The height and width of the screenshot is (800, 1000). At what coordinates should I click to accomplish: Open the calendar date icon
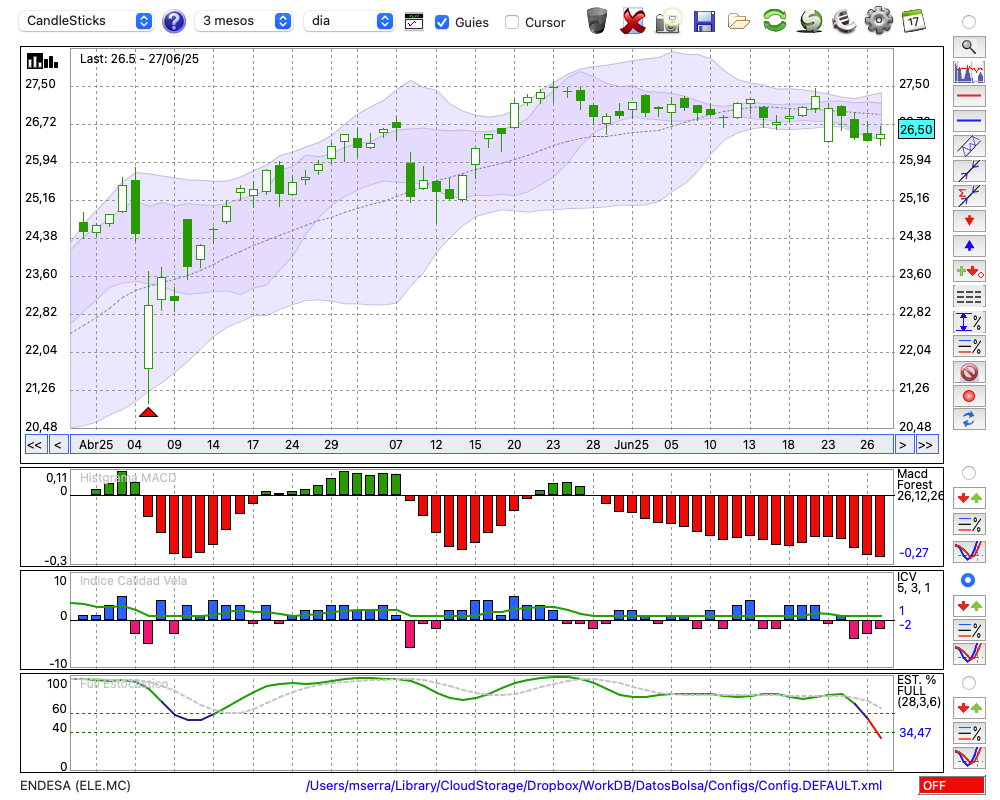tap(913, 21)
